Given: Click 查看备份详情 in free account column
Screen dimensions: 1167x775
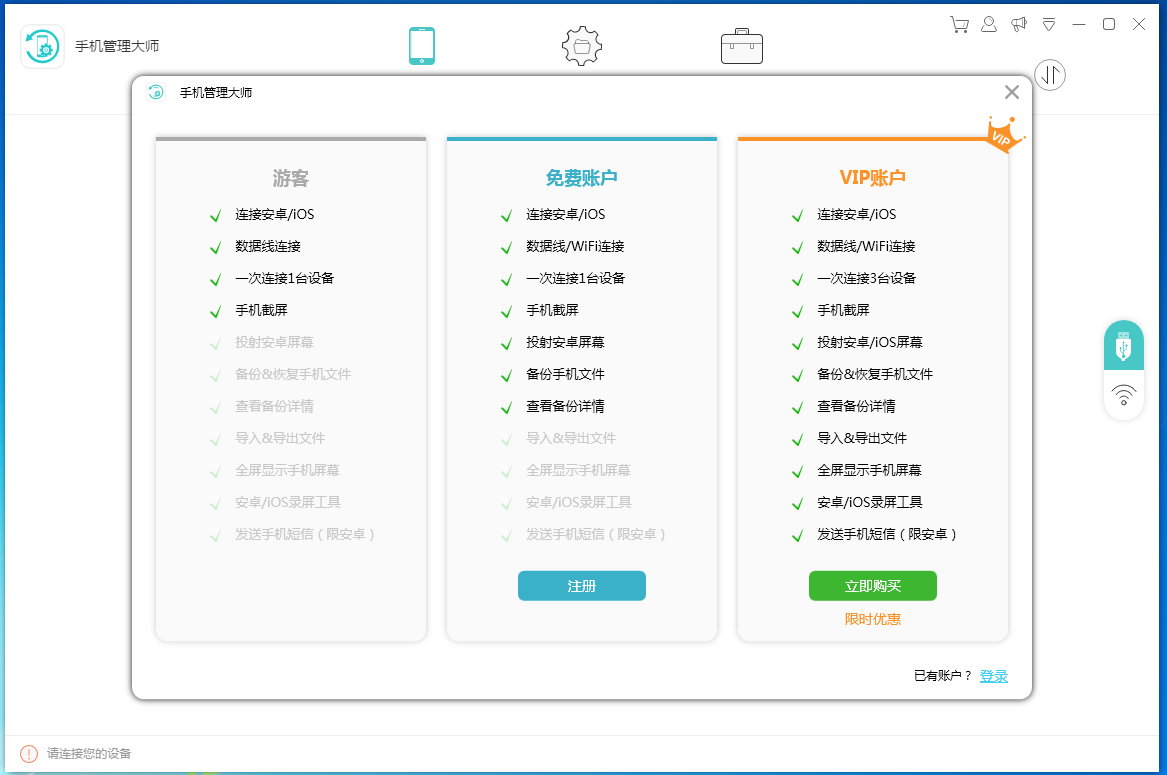Looking at the screenshot, I should tap(566, 406).
